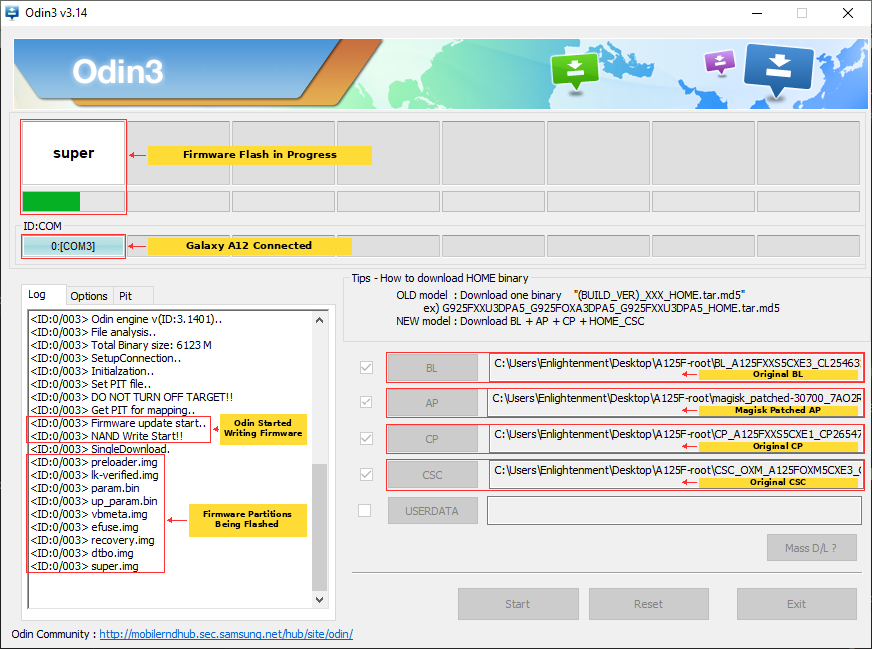Click the Reset button

[x=648, y=604]
